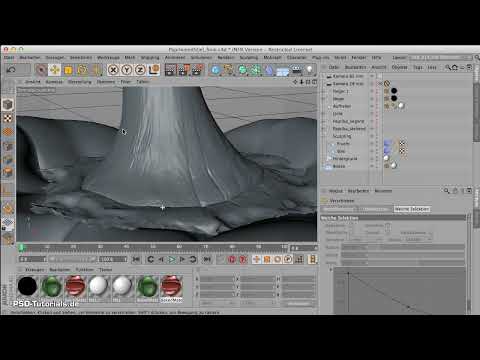Click the lock icon in the Attribute Manager
The width and height of the screenshot is (480, 360).
tap(455, 191)
